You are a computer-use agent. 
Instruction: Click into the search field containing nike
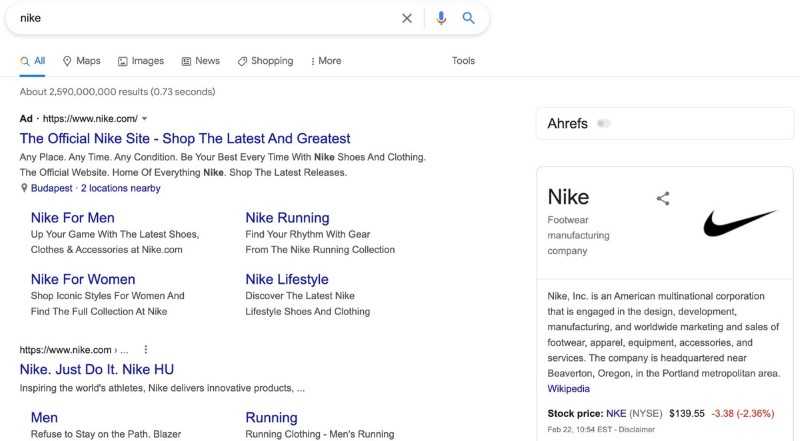click(204, 18)
